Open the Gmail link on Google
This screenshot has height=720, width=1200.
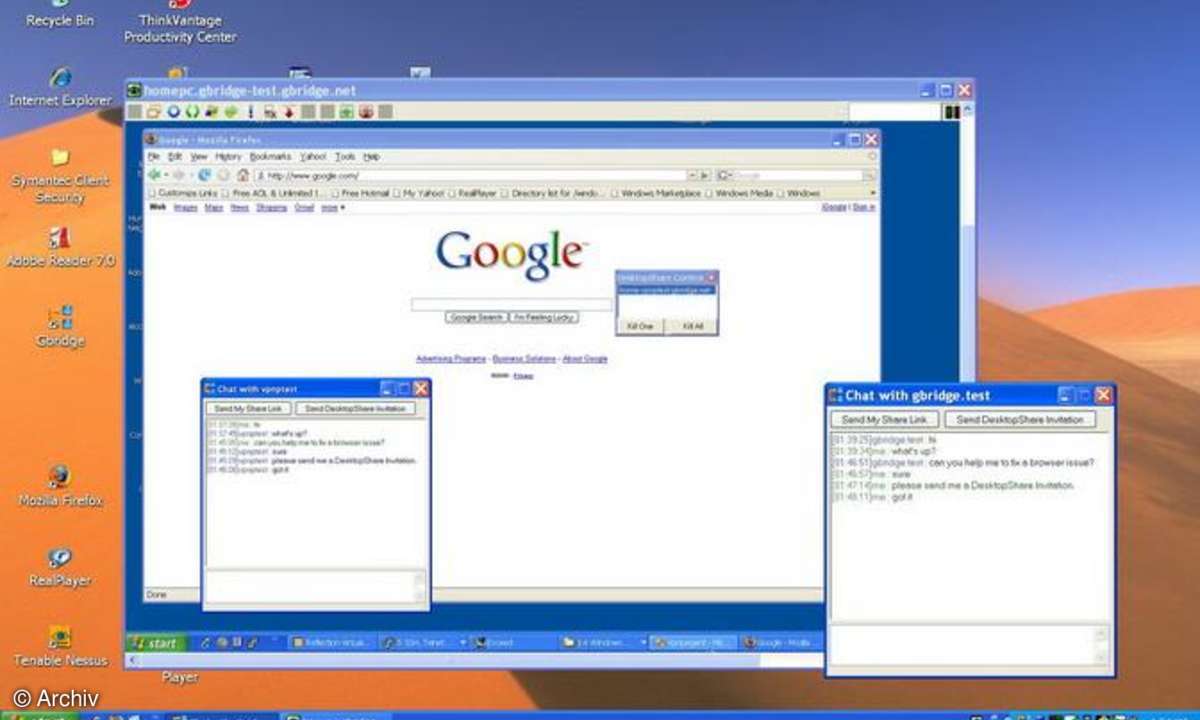pos(305,208)
